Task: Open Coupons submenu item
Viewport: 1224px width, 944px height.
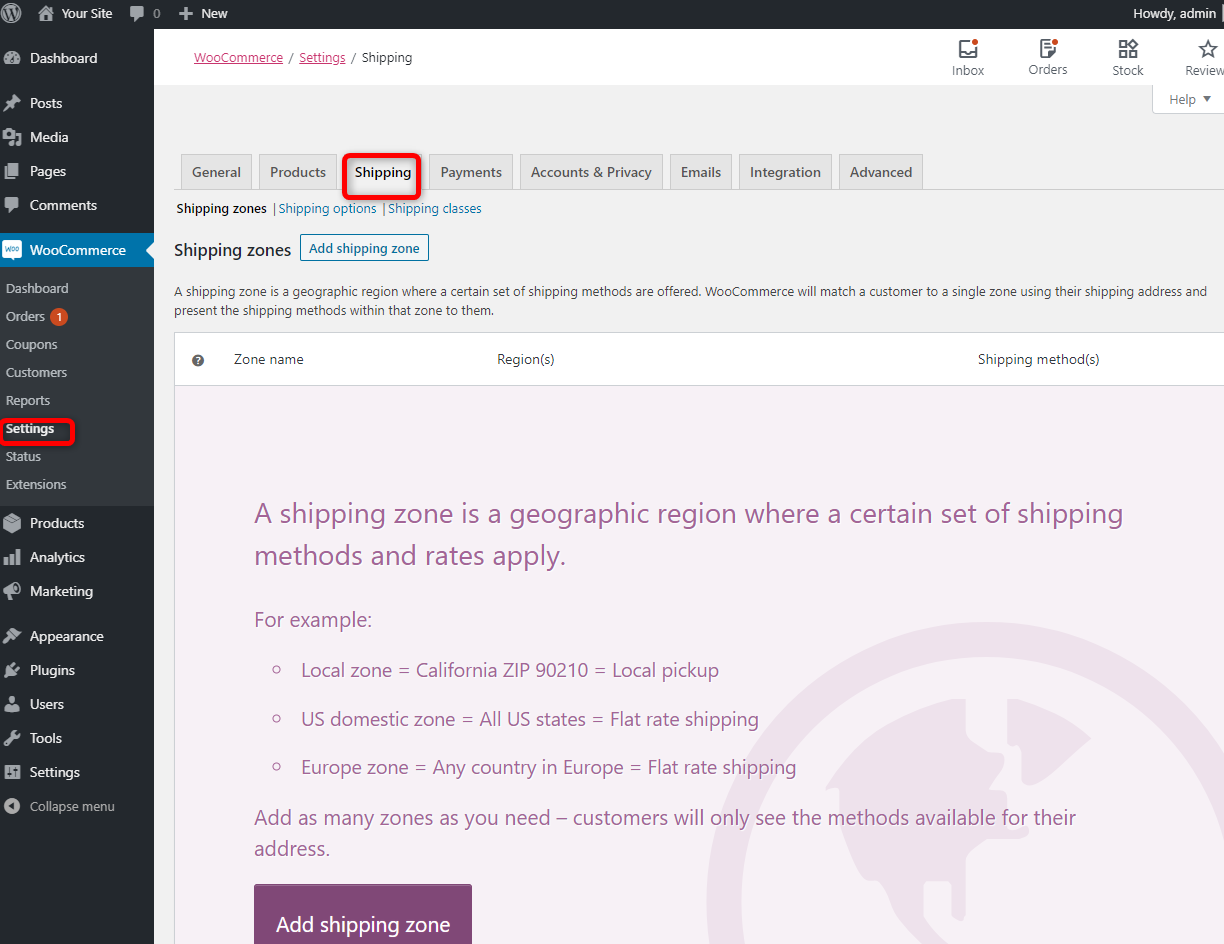Action: 32,344
